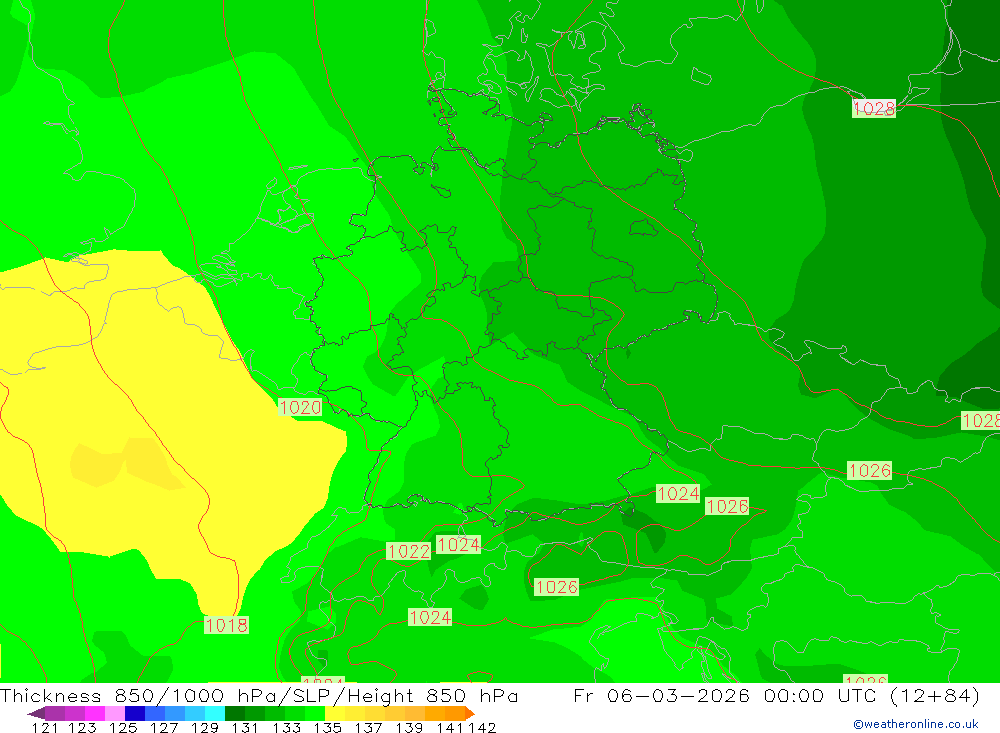The height and width of the screenshot is (733, 1000).
Task: Click the legend value 131
Action: [245, 727]
